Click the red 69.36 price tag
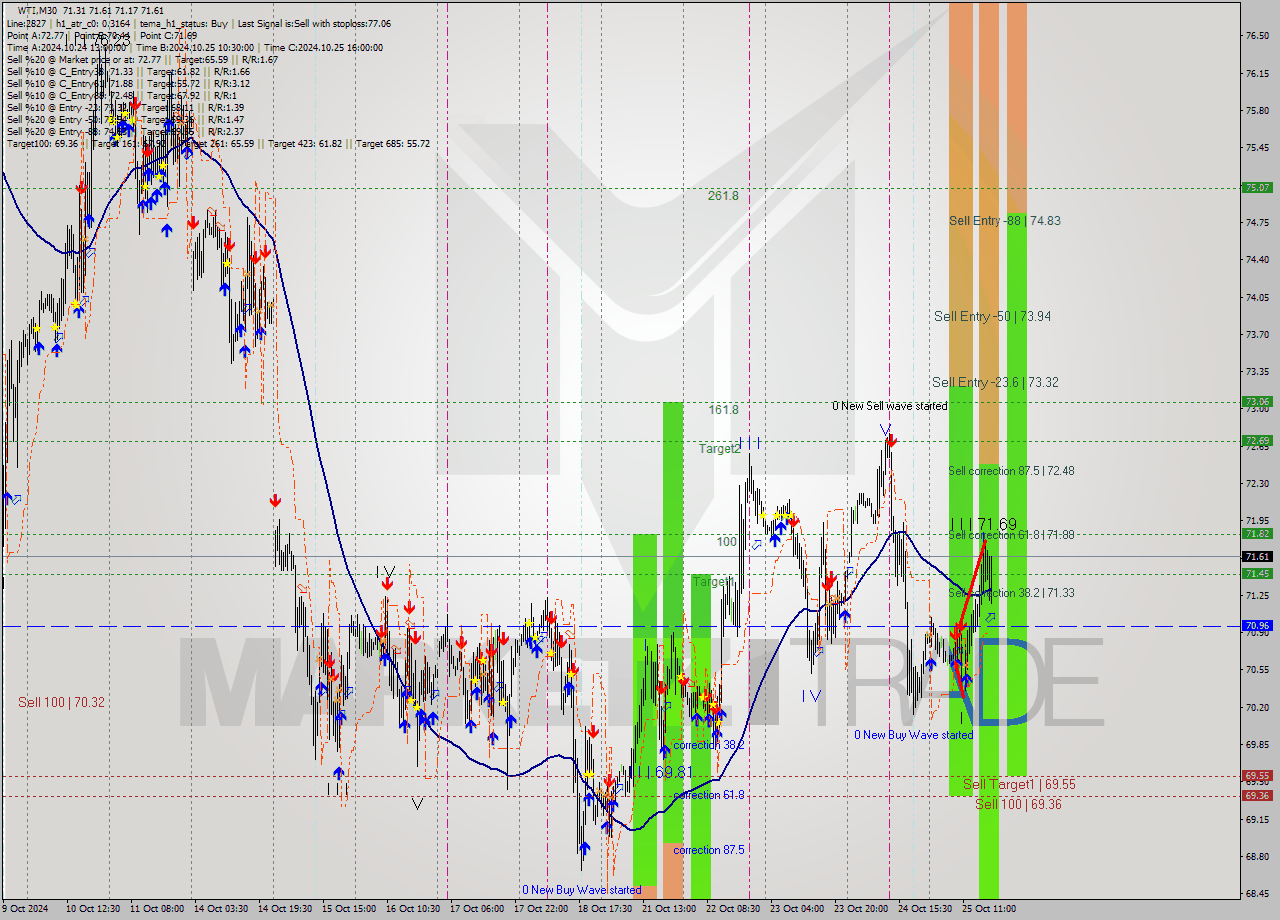The height and width of the screenshot is (920, 1280). click(1257, 796)
